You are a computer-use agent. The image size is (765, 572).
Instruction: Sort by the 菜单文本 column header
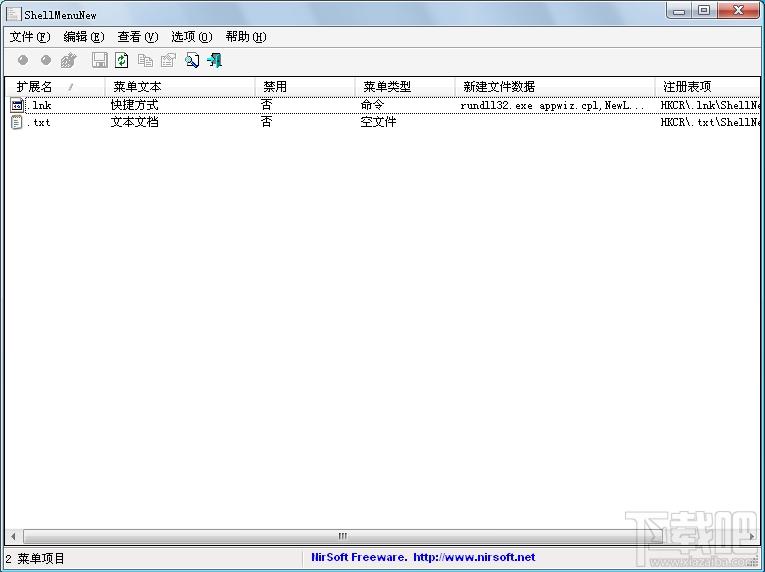(x=180, y=87)
